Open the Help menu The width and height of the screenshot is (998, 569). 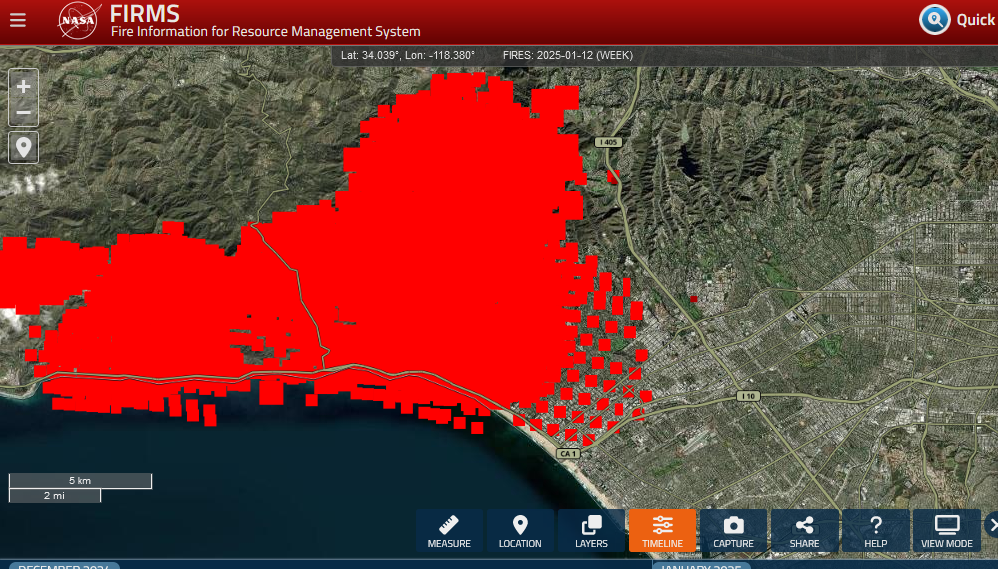[x=876, y=531]
